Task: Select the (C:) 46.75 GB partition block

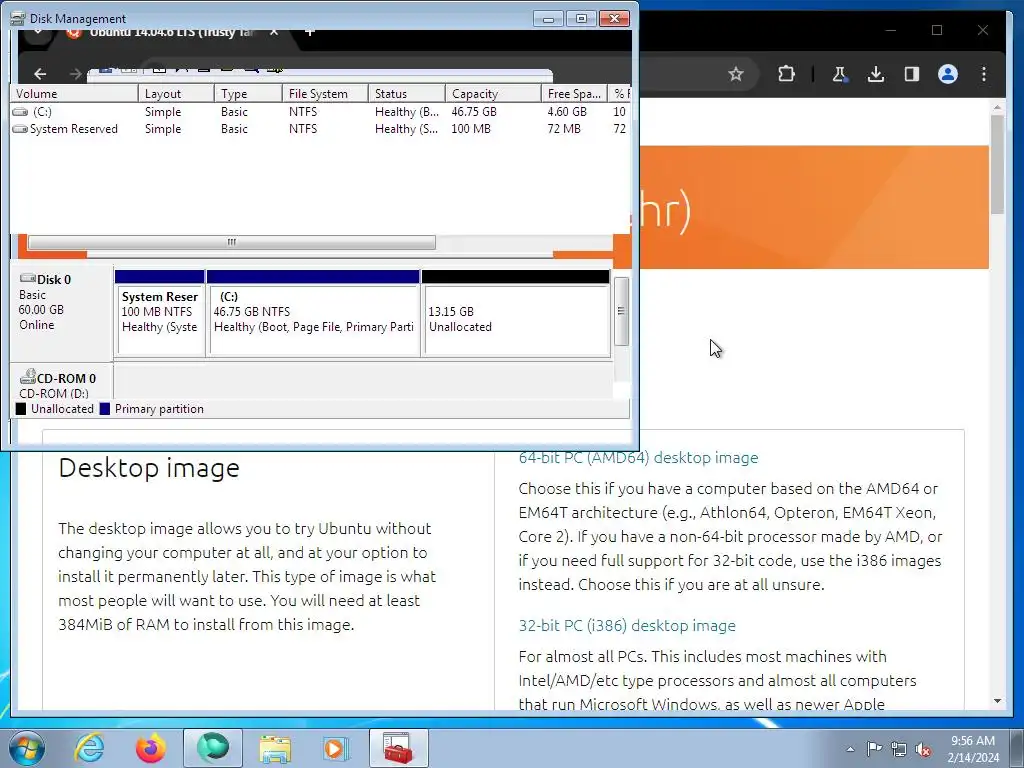Action: coord(313,313)
